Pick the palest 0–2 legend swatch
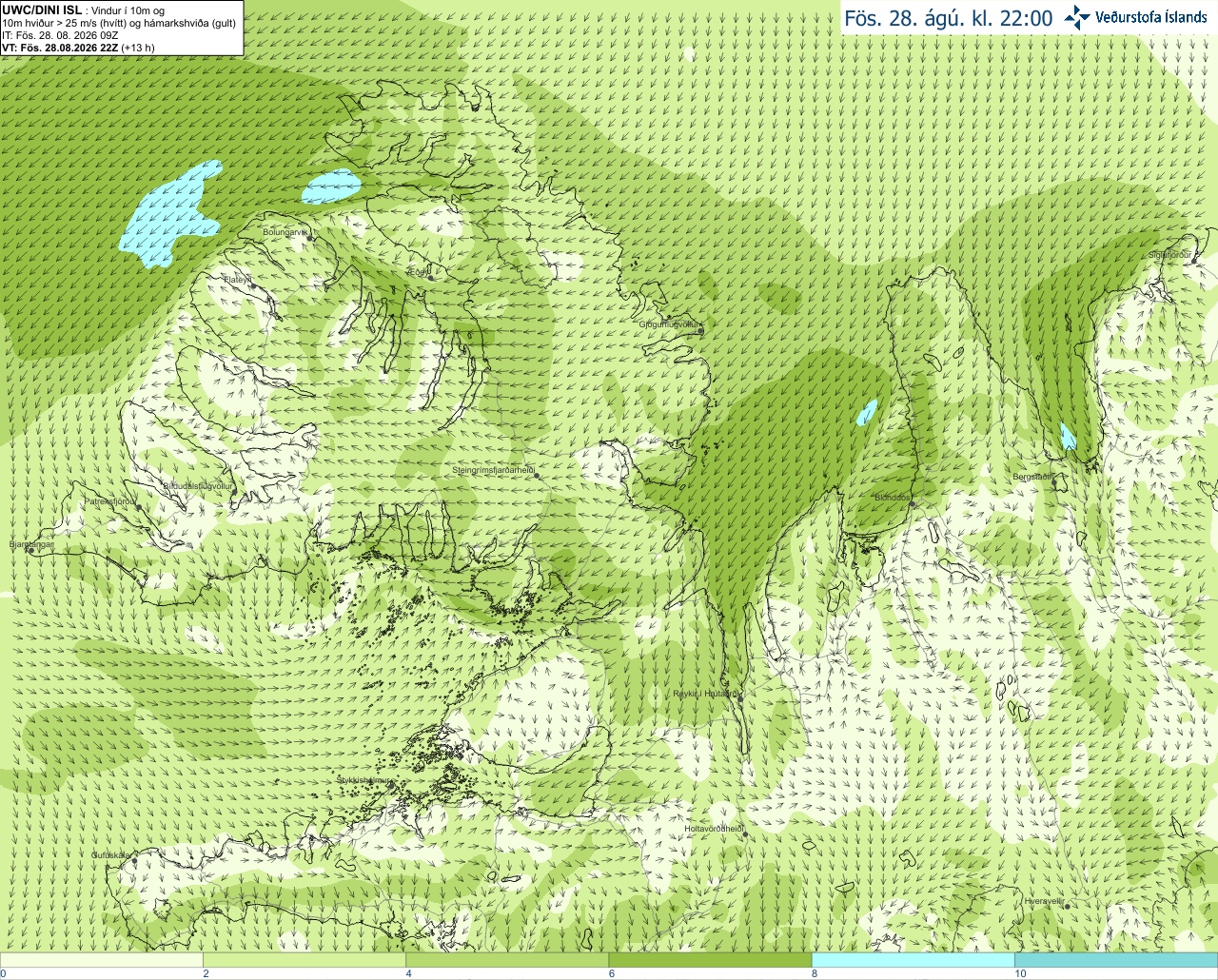 [102, 960]
